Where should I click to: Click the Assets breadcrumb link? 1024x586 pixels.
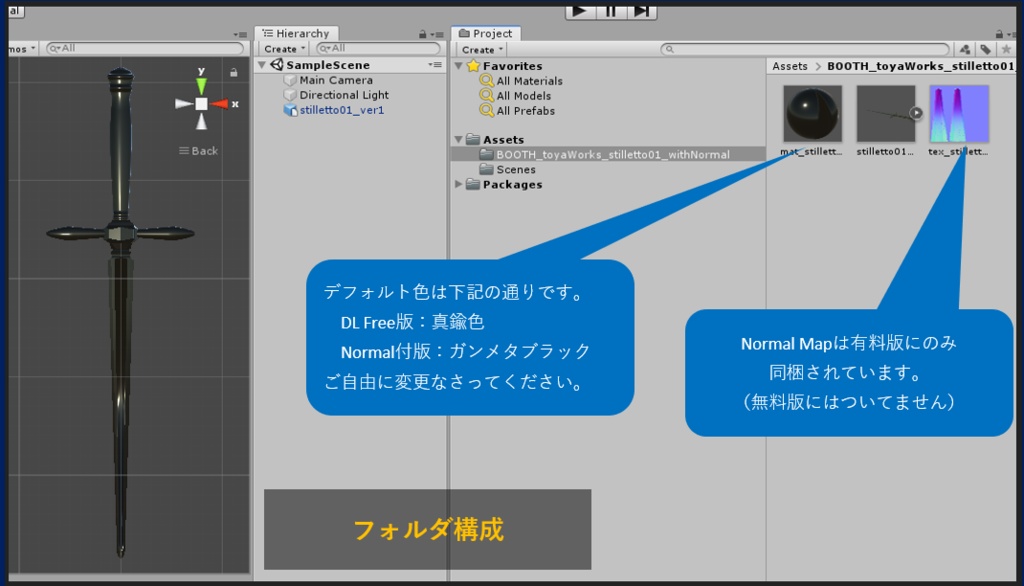point(789,66)
